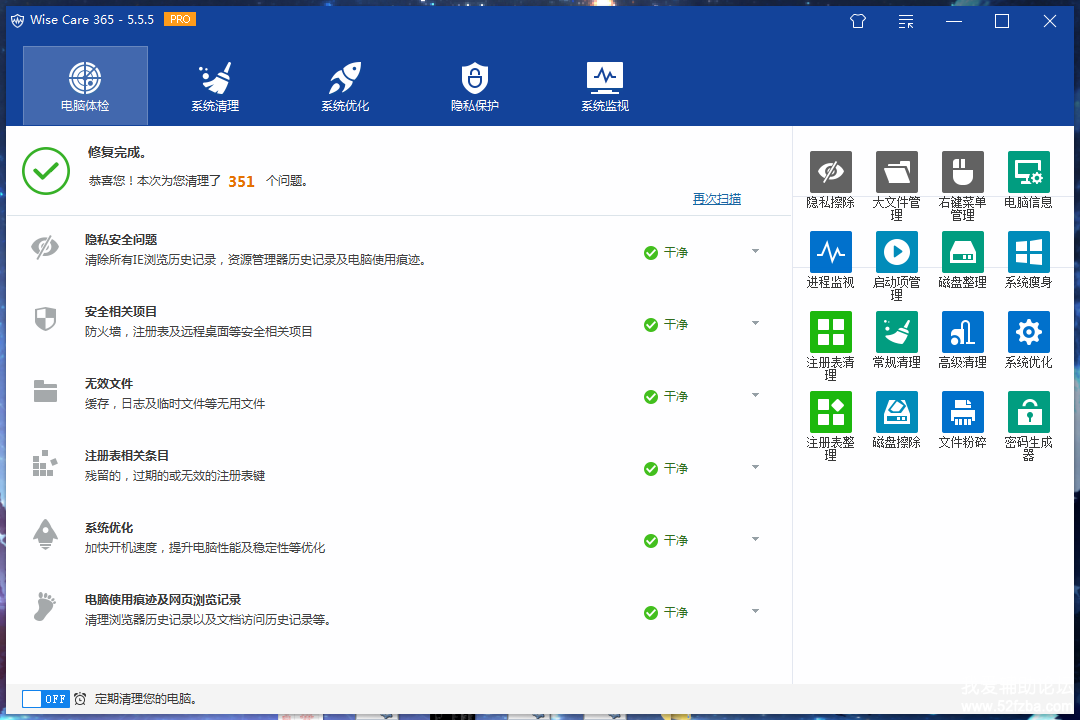Click the 隐私安全问题 title text
The width and height of the screenshot is (1080, 720).
pyautogui.click(x=121, y=240)
